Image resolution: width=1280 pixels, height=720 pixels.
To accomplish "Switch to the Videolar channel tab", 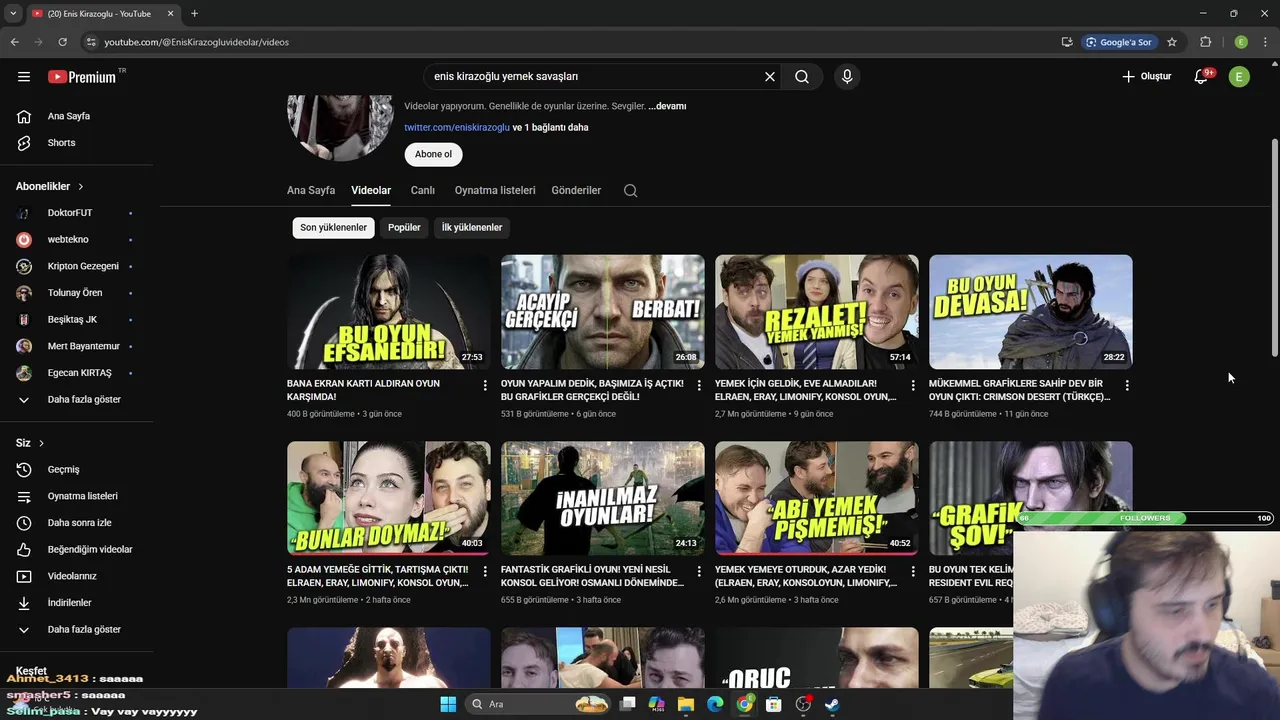I will point(371,190).
